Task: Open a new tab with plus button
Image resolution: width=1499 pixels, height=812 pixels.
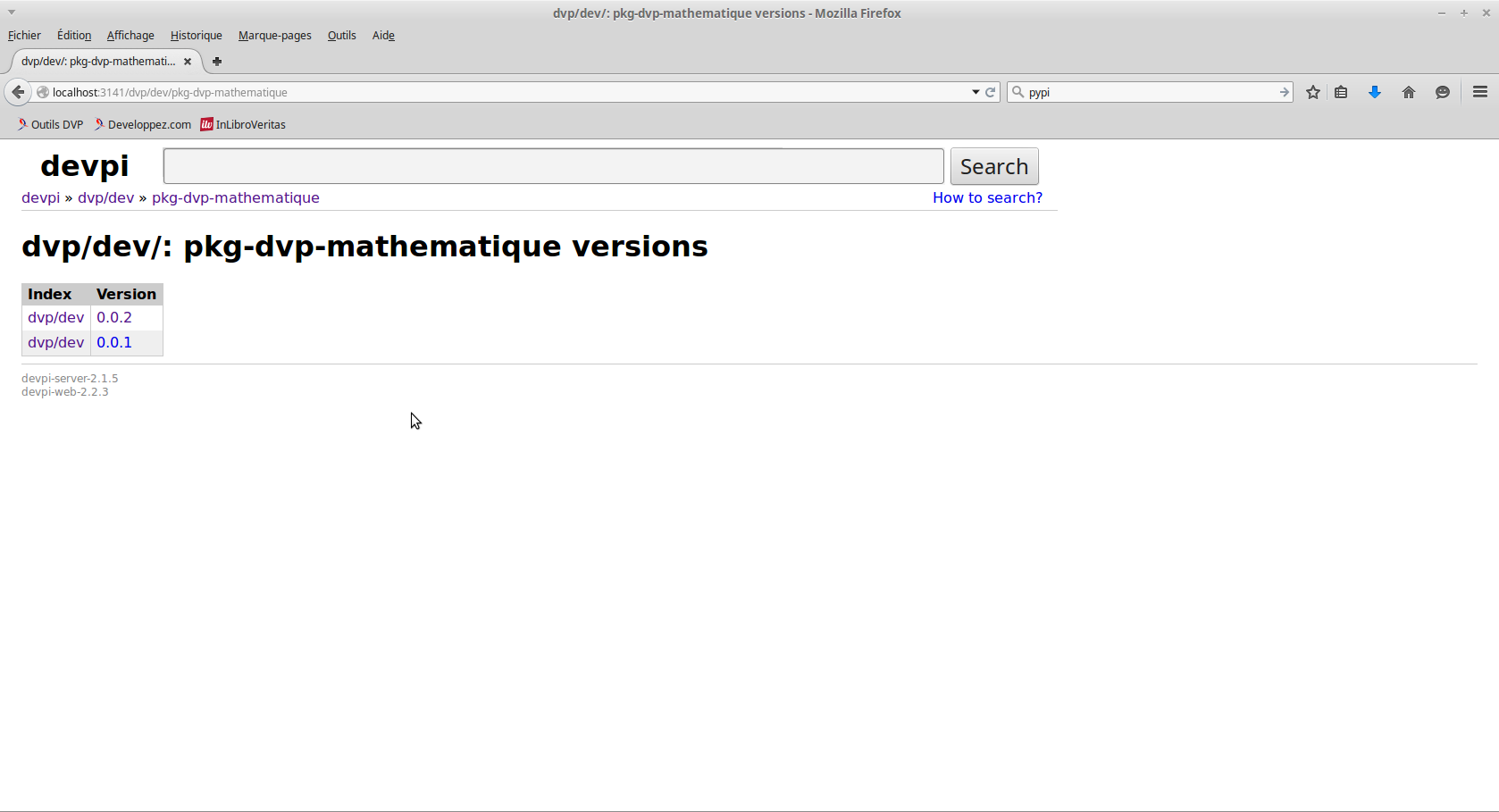Action: [x=217, y=62]
